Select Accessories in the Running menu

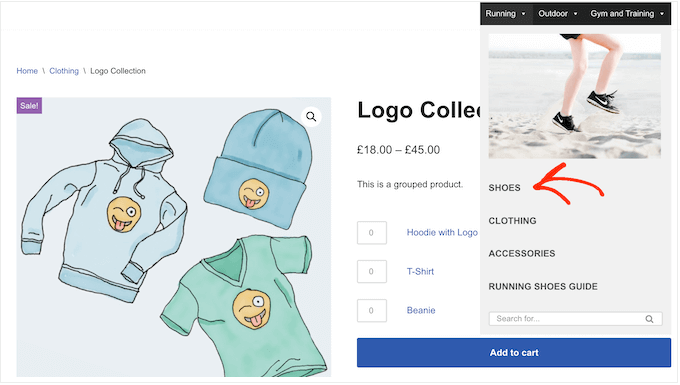click(522, 254)
